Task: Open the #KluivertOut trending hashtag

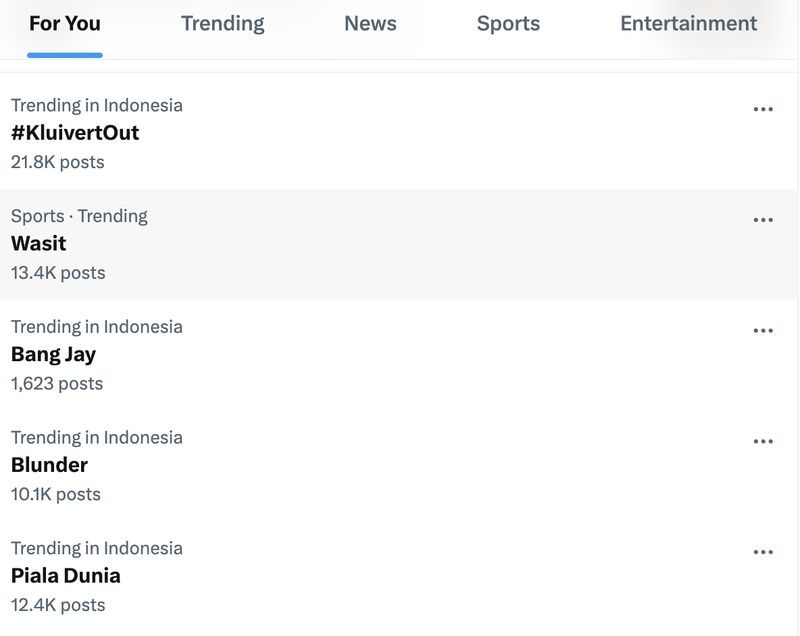Action: coord(75,133)
